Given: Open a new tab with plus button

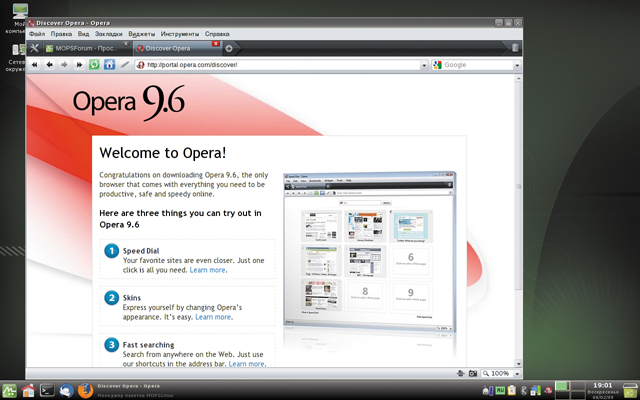Looking at the screenshot, I should click(x=229, y=48).
